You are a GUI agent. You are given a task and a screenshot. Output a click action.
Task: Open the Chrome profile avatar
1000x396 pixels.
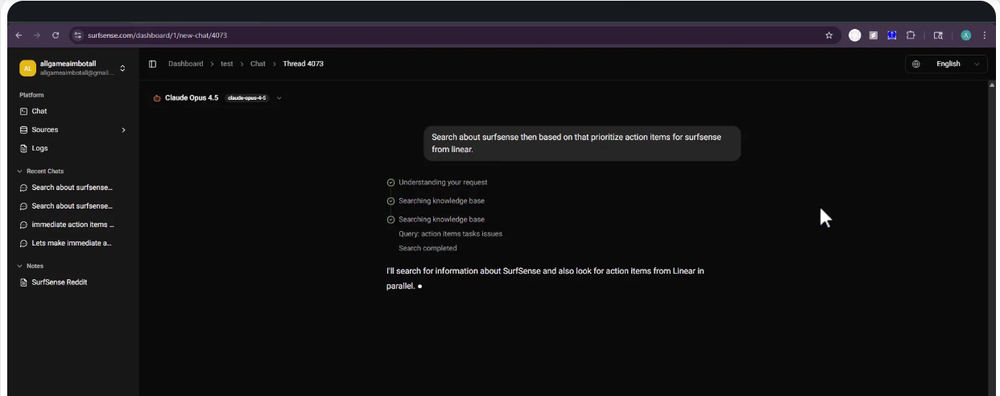(966, 35)
